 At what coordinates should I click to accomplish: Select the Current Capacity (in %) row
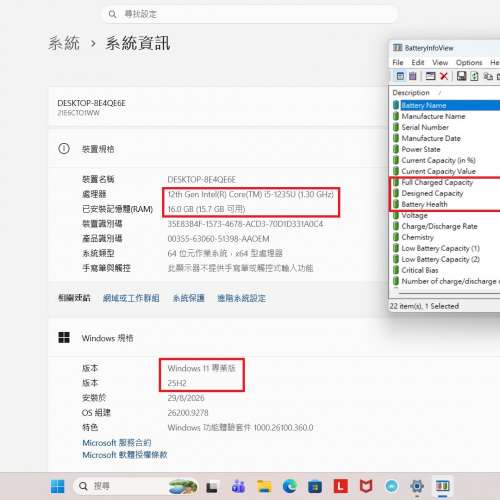[x=446, y=160]
